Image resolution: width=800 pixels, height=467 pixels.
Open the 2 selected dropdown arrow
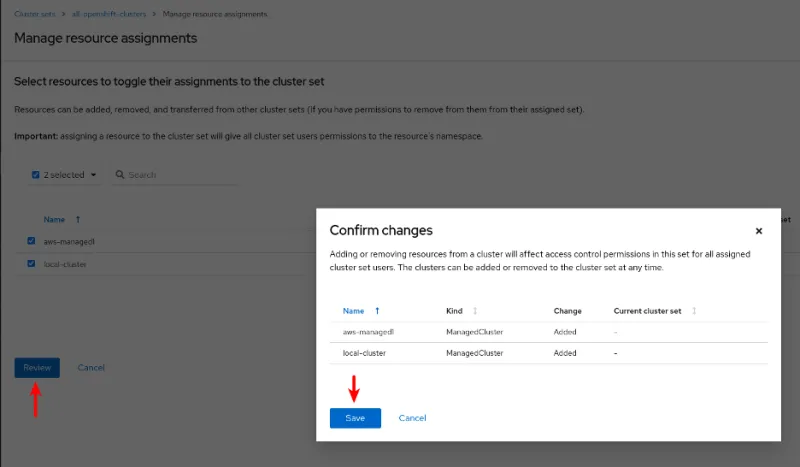pos(93,175)
